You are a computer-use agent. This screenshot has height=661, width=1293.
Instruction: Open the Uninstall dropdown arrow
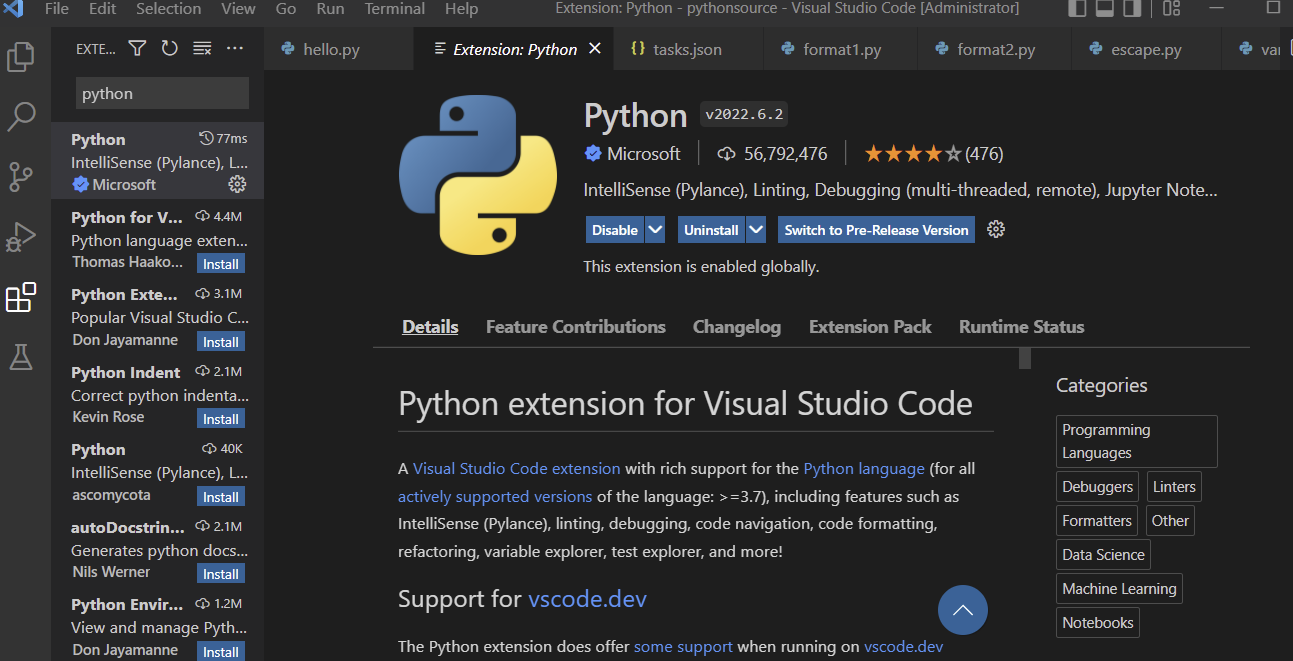point(756,229)
